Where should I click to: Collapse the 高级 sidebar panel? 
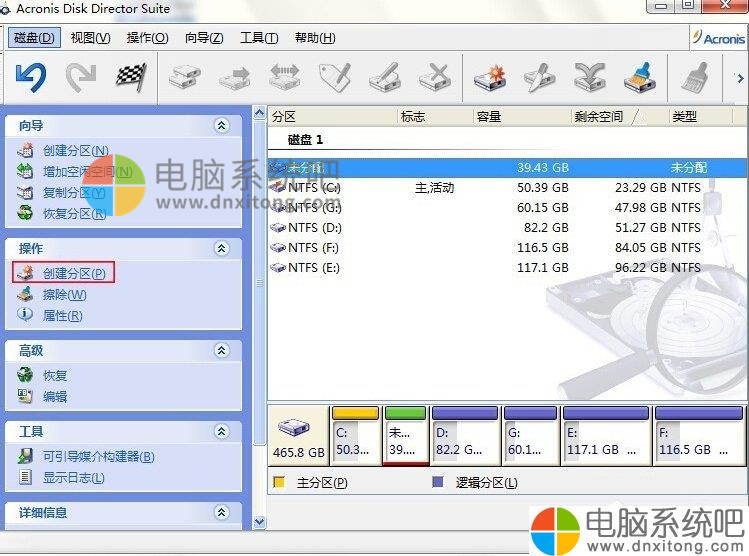pos(222,351)
